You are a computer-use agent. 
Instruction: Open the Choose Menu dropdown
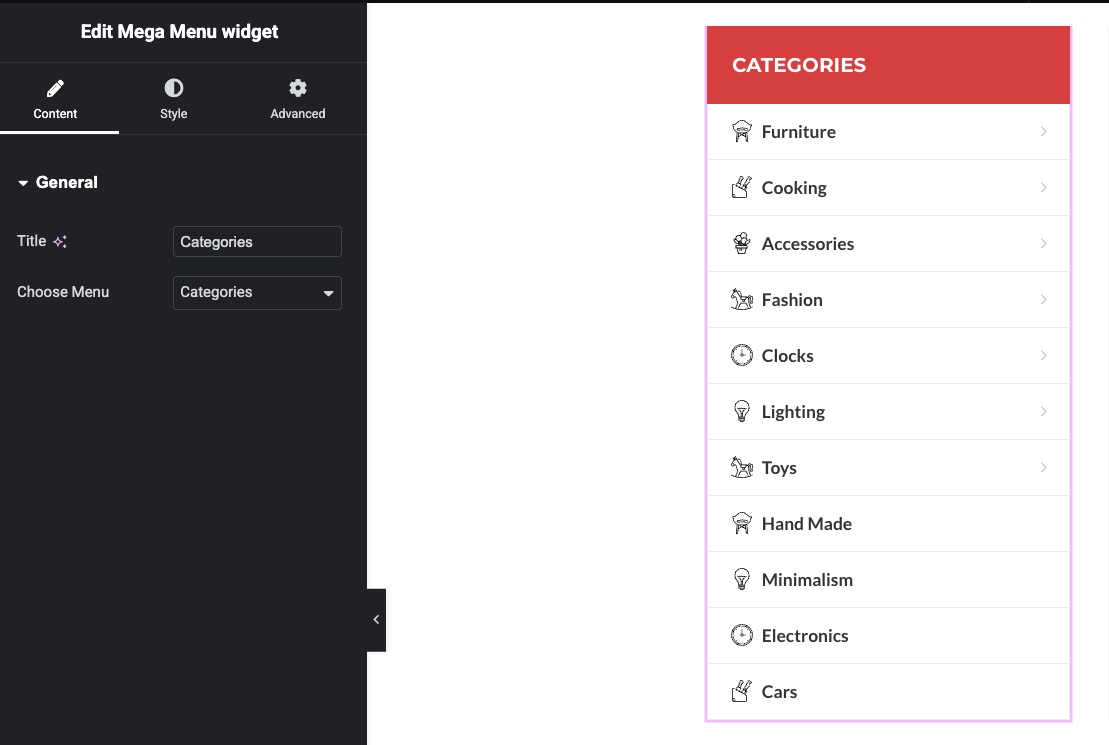click(x=257, y=293)
